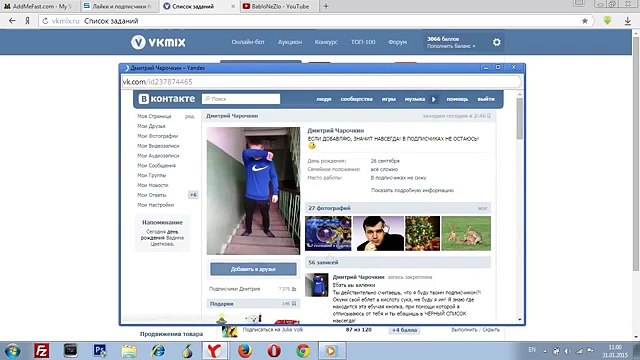Click the volume icon in the system tray
The width and height of the screenshot is (640, 360).
[x=567, y=351]
